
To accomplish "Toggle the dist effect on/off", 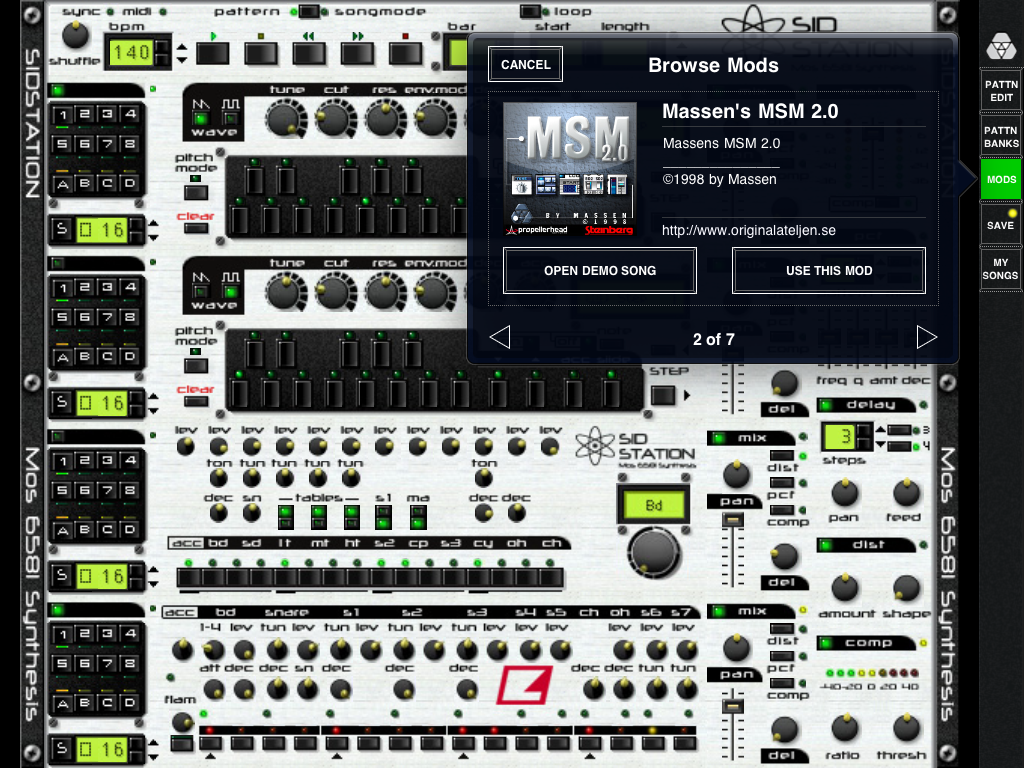I will click(826, 545).
